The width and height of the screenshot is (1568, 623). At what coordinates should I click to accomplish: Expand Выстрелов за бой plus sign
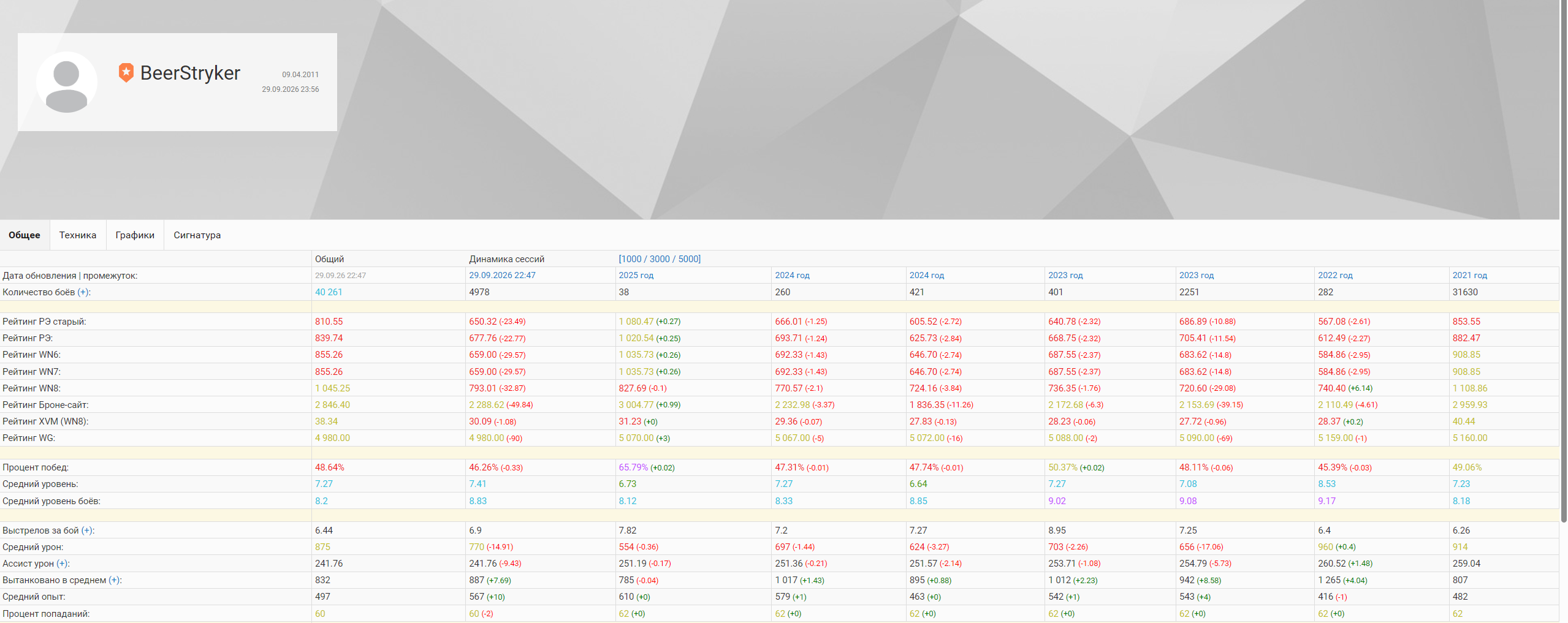tap(88, 530)
